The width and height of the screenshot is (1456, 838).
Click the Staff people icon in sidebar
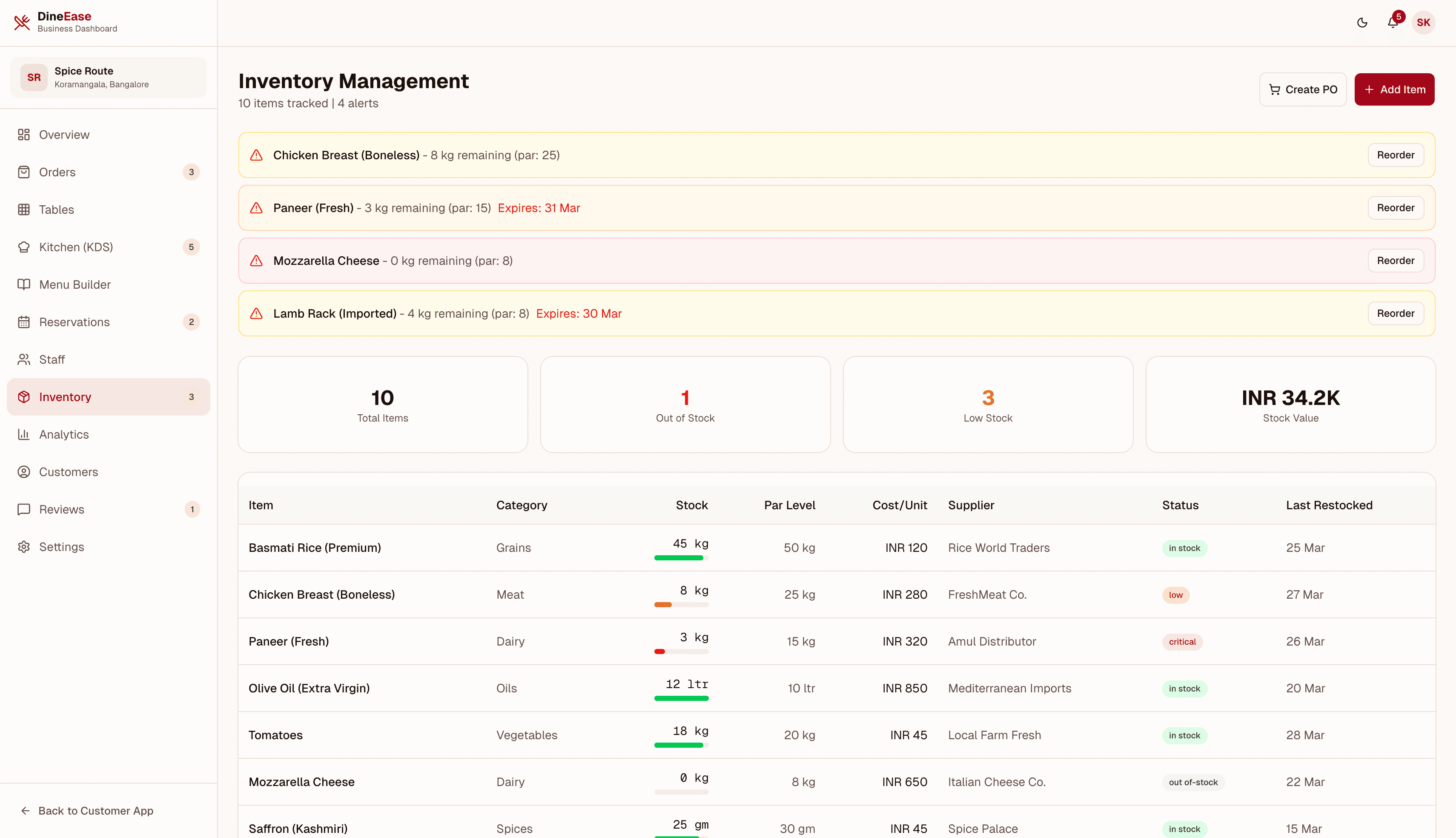23,359
